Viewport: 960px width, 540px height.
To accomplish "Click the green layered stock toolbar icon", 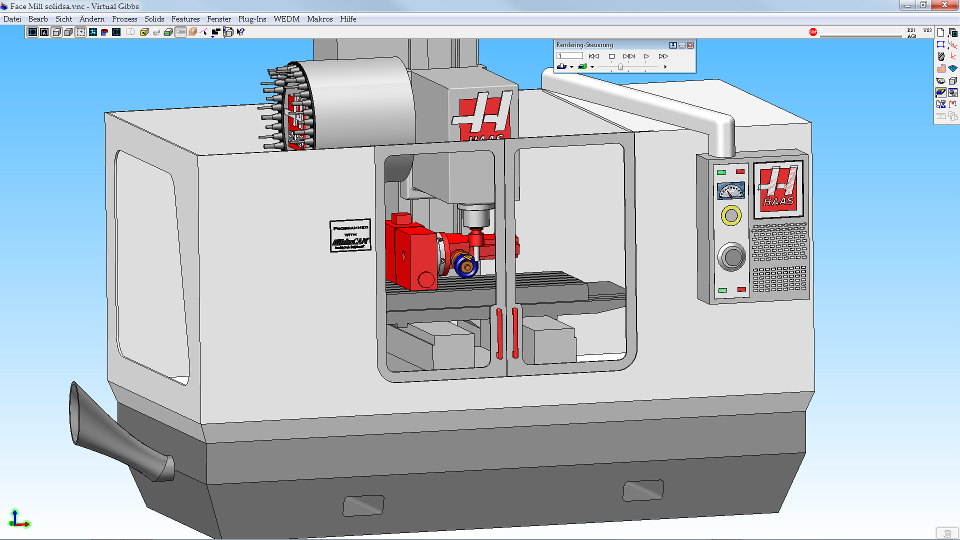I will point(168,32).
